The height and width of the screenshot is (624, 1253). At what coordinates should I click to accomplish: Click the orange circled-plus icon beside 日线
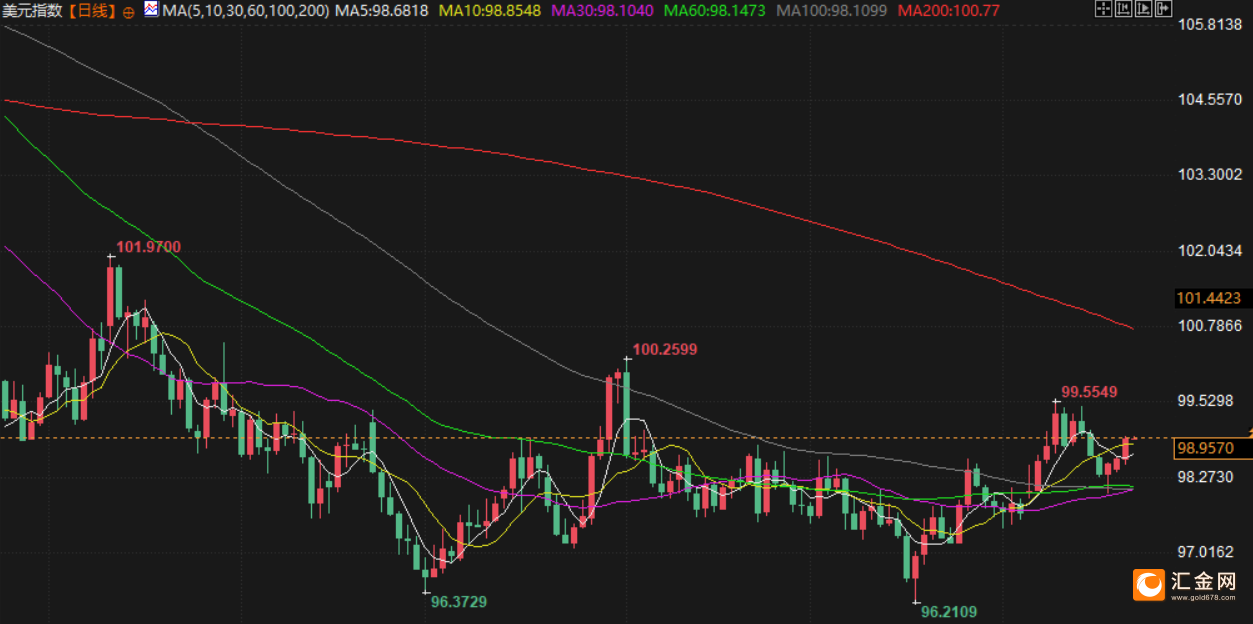coord(129,12)
